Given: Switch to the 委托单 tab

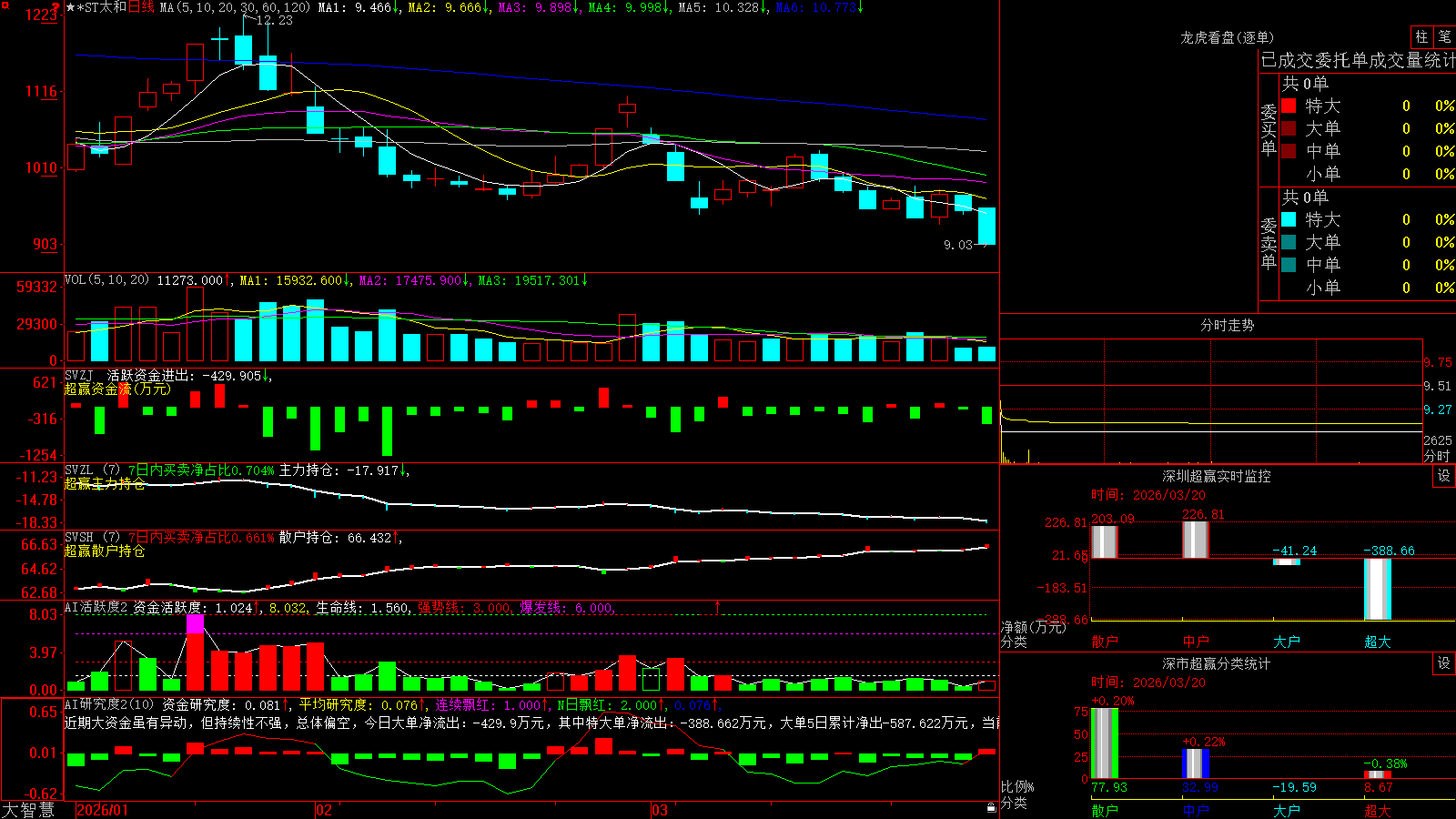Looking at the screenshot, I should tap(1341, 60).
